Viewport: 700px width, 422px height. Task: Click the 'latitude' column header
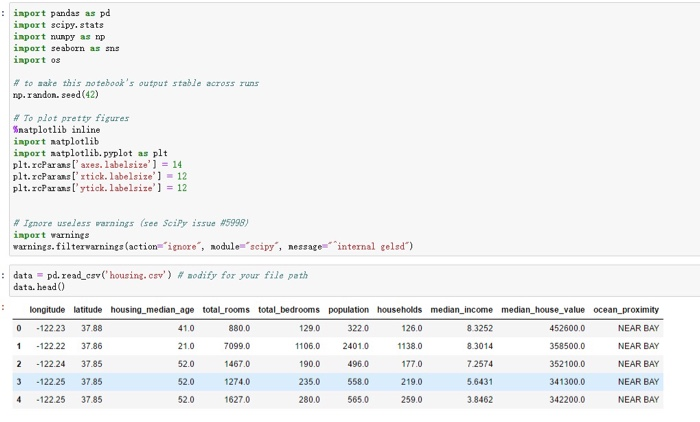click(88, 310)
